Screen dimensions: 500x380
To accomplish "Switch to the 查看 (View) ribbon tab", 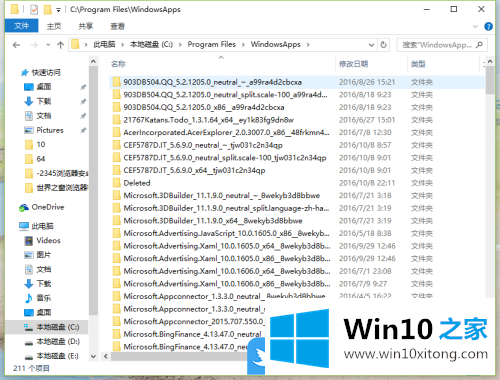I will 117,26.
